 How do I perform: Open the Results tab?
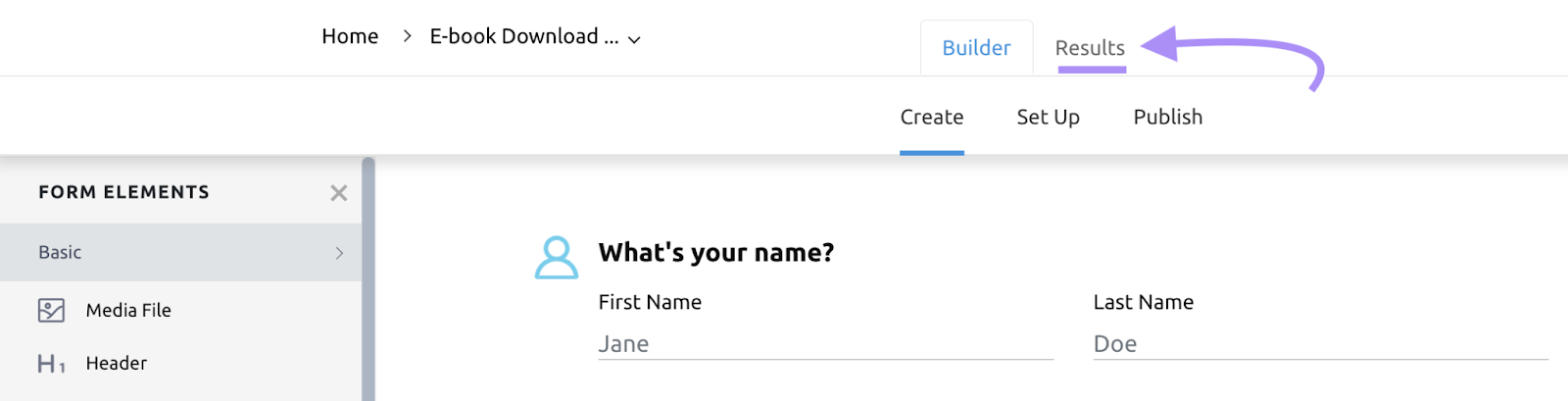(x=1090, y=48)
